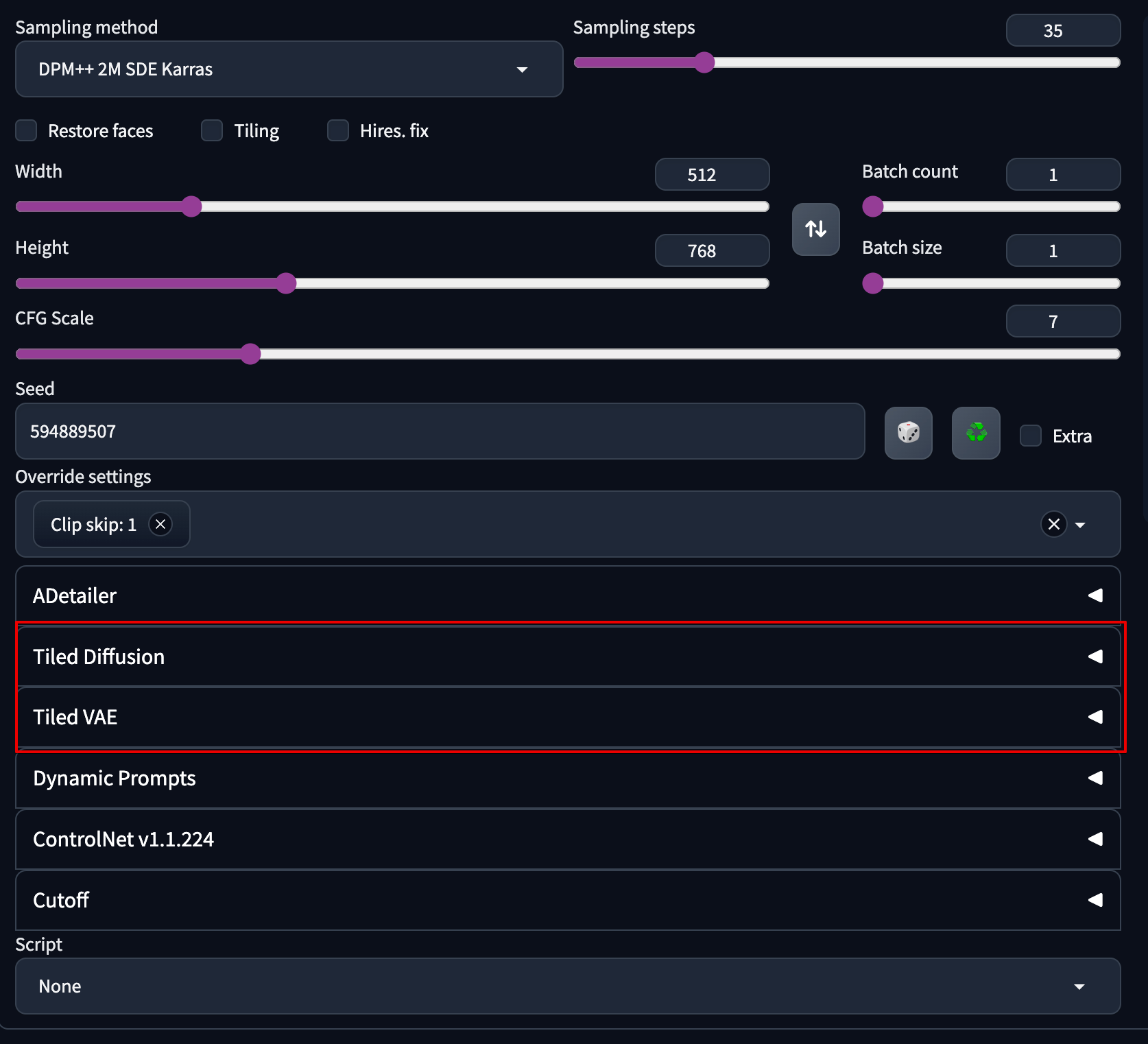The height and width of the screenshot is (1044, 1148).
Task: Click the ADetailer collapse arrow icon
Action: pos(1095,595)
